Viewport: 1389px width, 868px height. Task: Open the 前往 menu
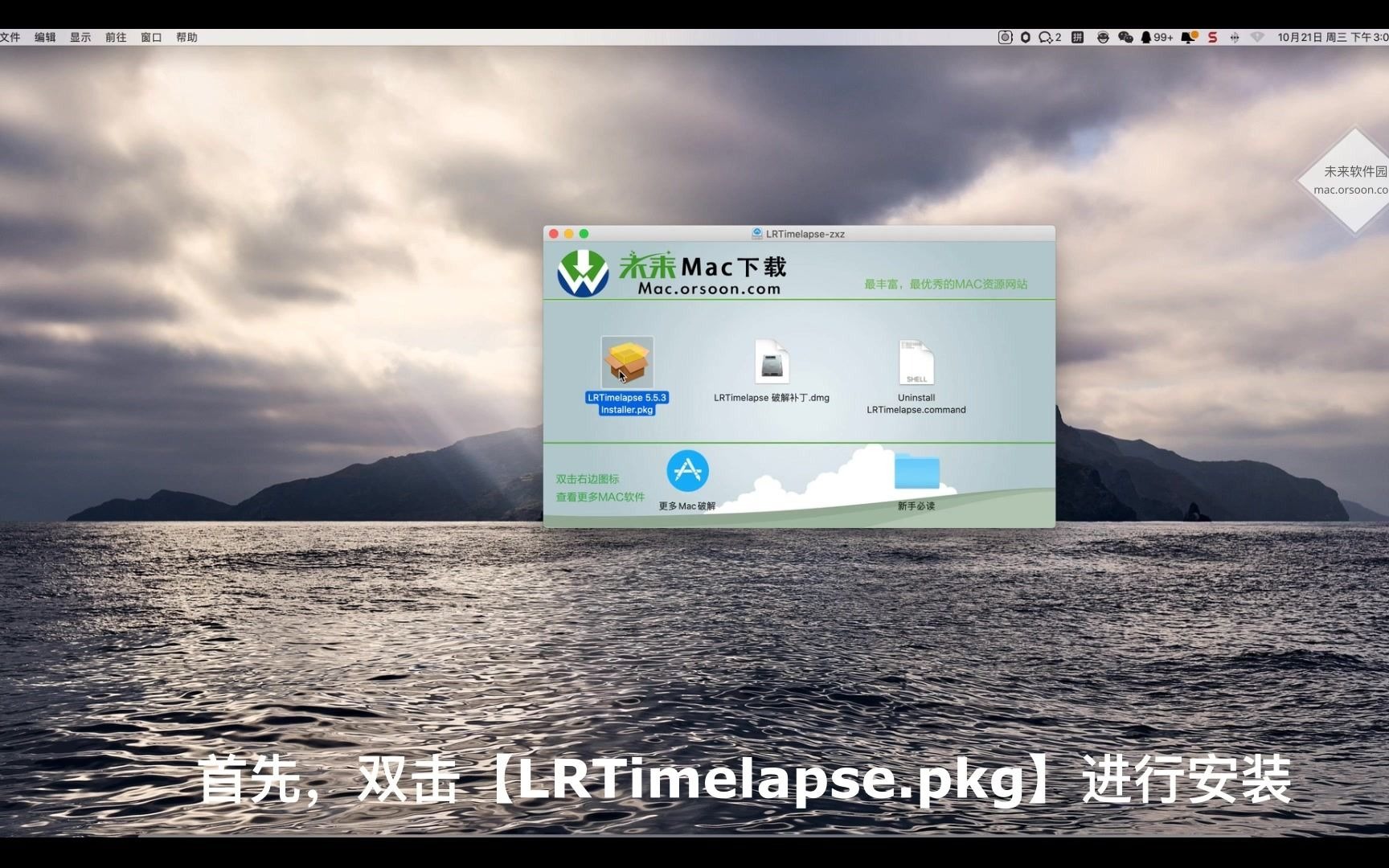tap(116, 37)
